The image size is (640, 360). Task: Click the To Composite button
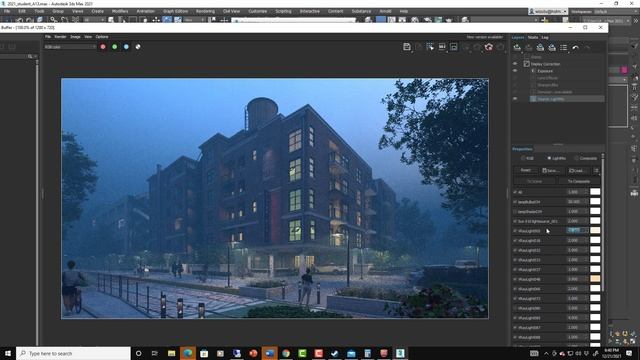579,181
